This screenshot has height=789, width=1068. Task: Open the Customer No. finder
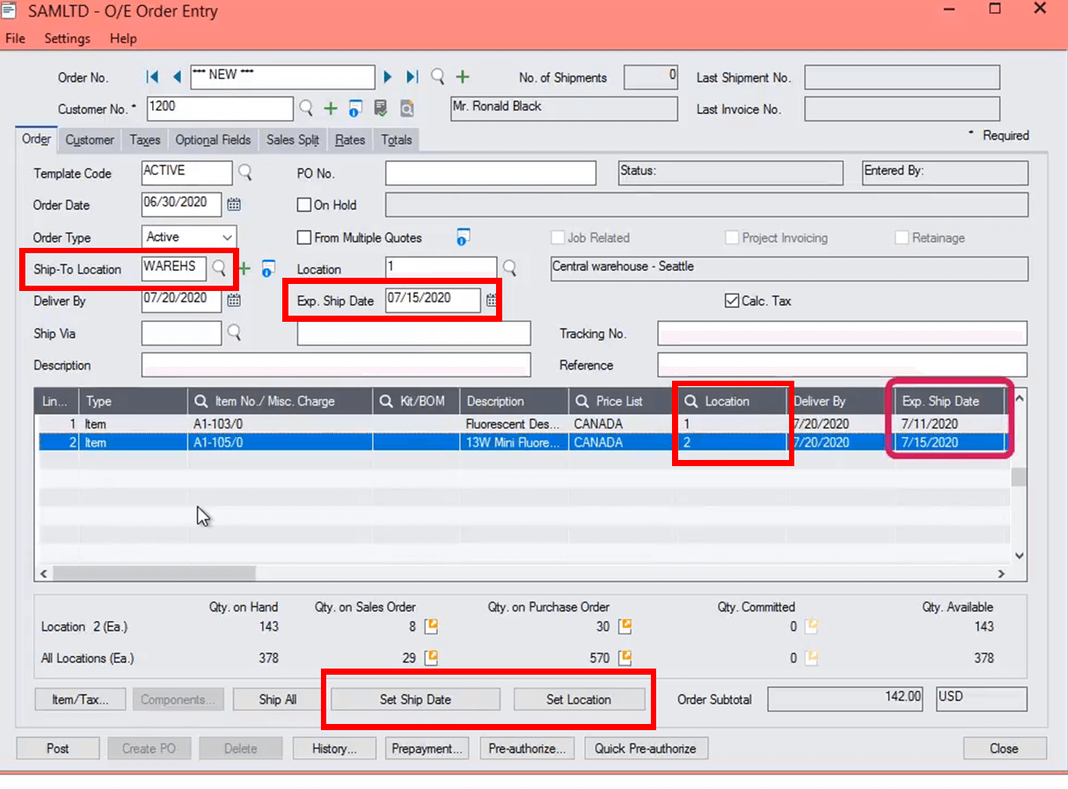point(308,107)
